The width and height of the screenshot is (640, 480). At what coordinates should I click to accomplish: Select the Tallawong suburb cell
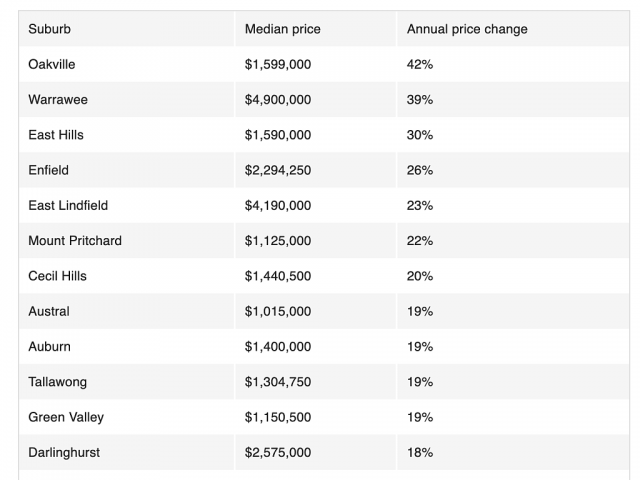pyautogui.click(x=59, y=382)
